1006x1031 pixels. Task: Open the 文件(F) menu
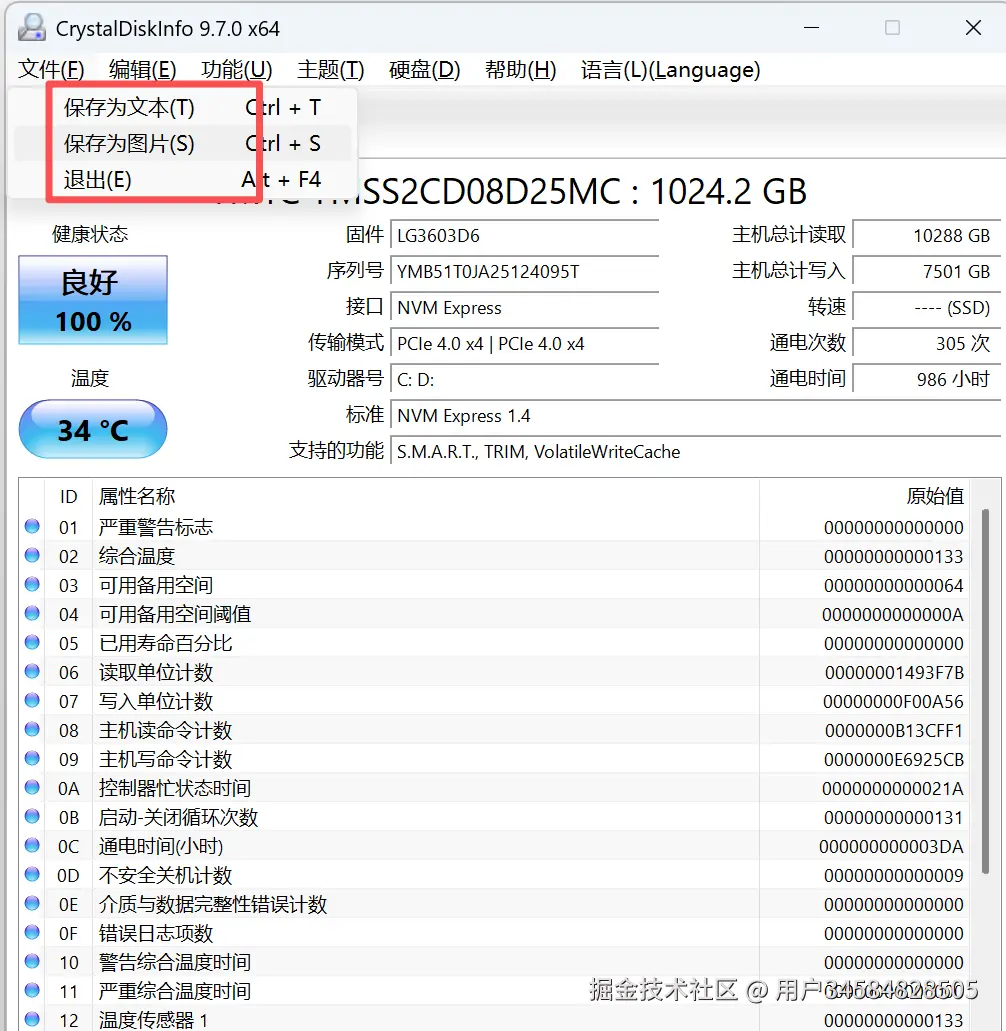[x=51, y=69]
